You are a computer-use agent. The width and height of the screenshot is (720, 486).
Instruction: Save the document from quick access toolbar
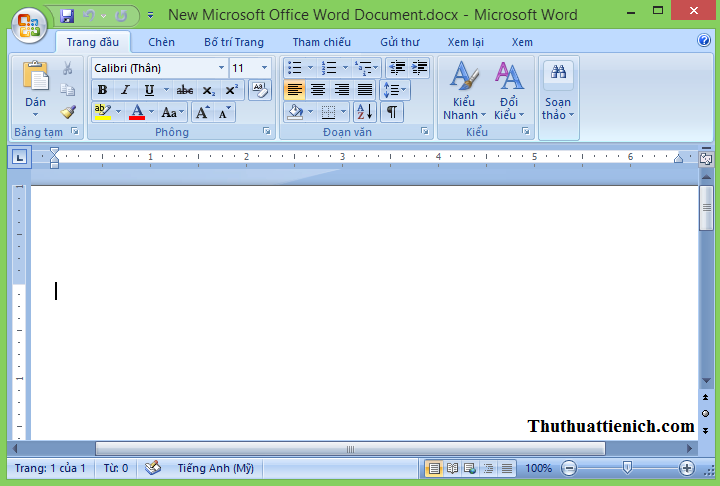(x=67, y=16)
